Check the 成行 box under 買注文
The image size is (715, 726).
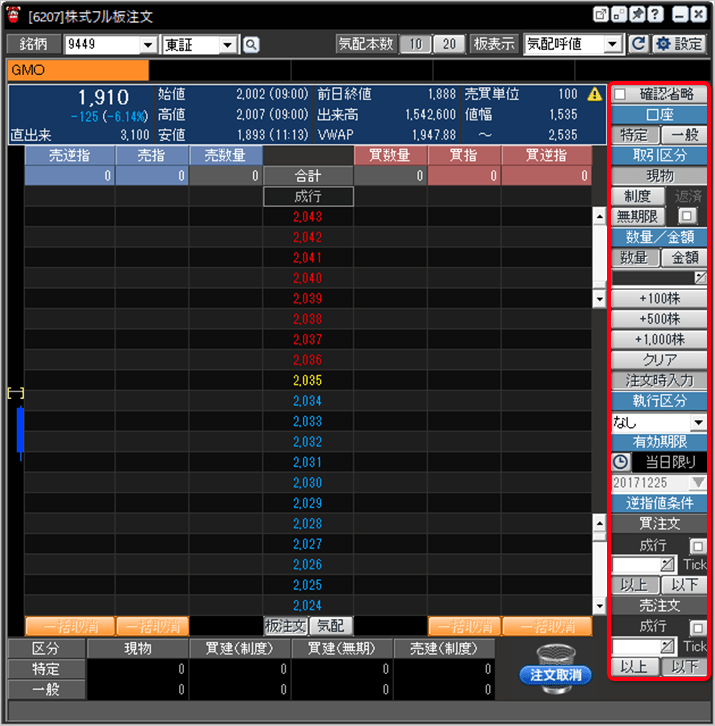pos(697,546)
